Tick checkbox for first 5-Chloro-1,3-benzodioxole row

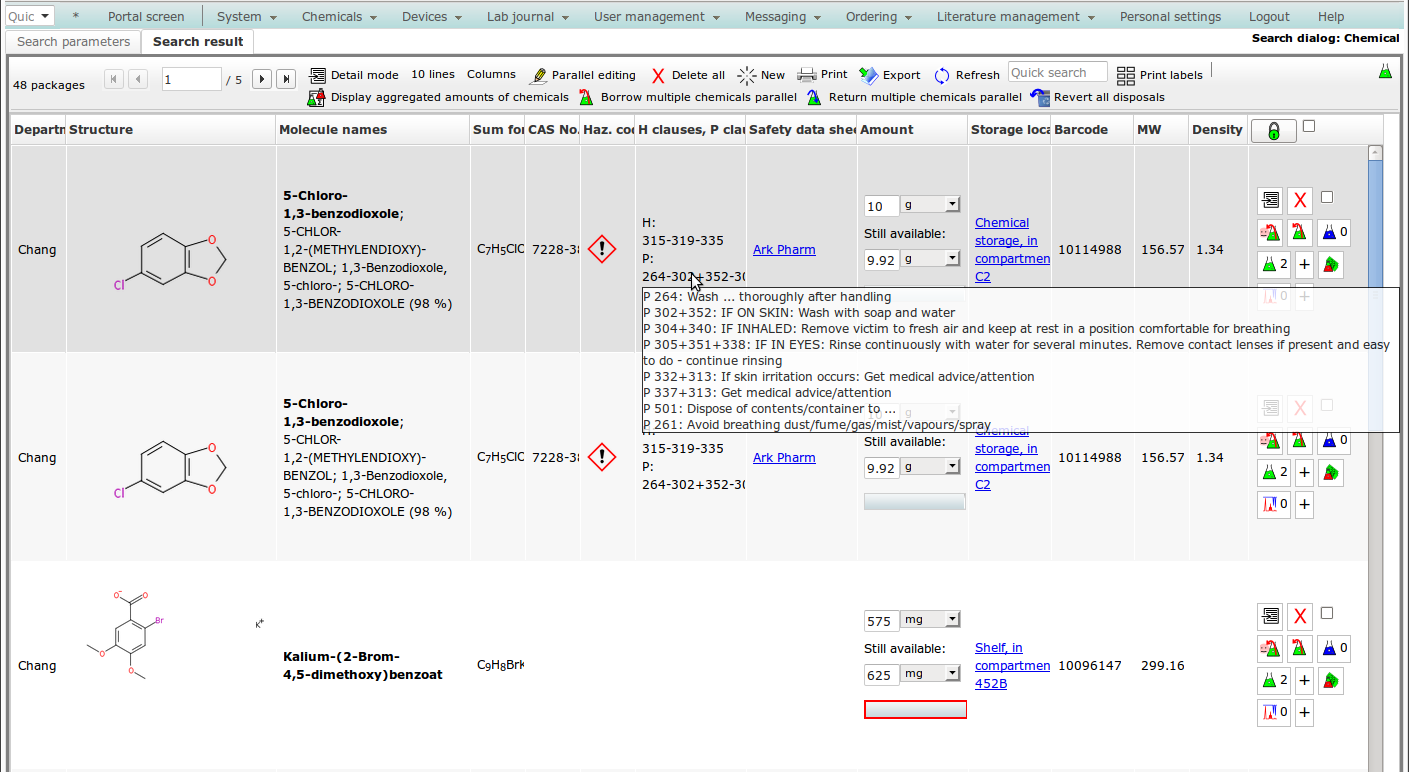pyautogui.click(x=1327, y=197)
